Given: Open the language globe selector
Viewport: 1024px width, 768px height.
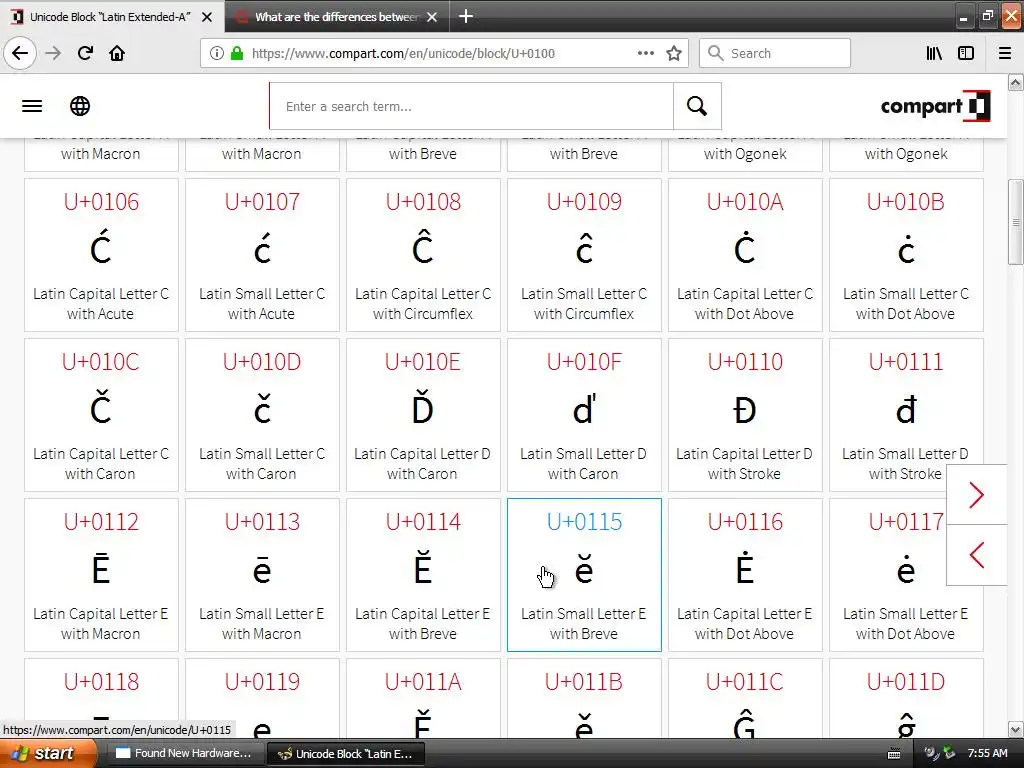Looking at the screenshot, I should click(x=80, y=106).
